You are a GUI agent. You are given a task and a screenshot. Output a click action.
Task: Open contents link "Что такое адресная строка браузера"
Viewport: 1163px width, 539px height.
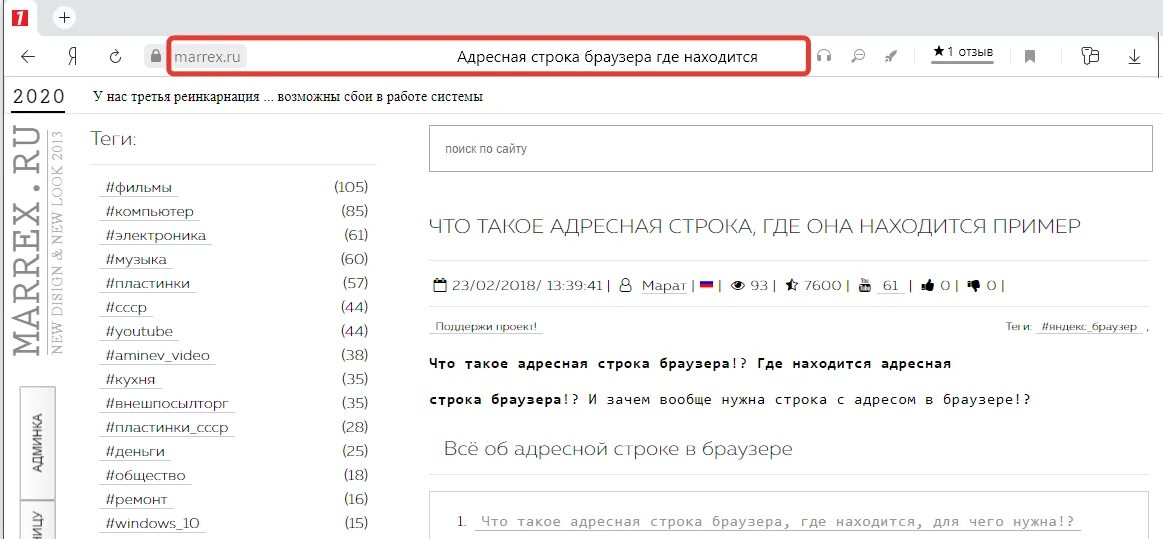click(777, 522)
